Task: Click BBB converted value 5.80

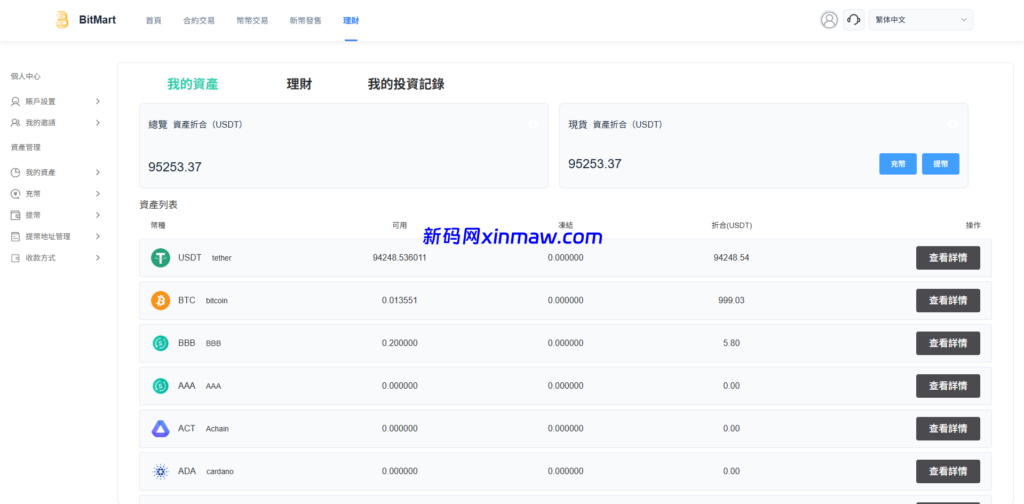Action: tap(731, 343)
